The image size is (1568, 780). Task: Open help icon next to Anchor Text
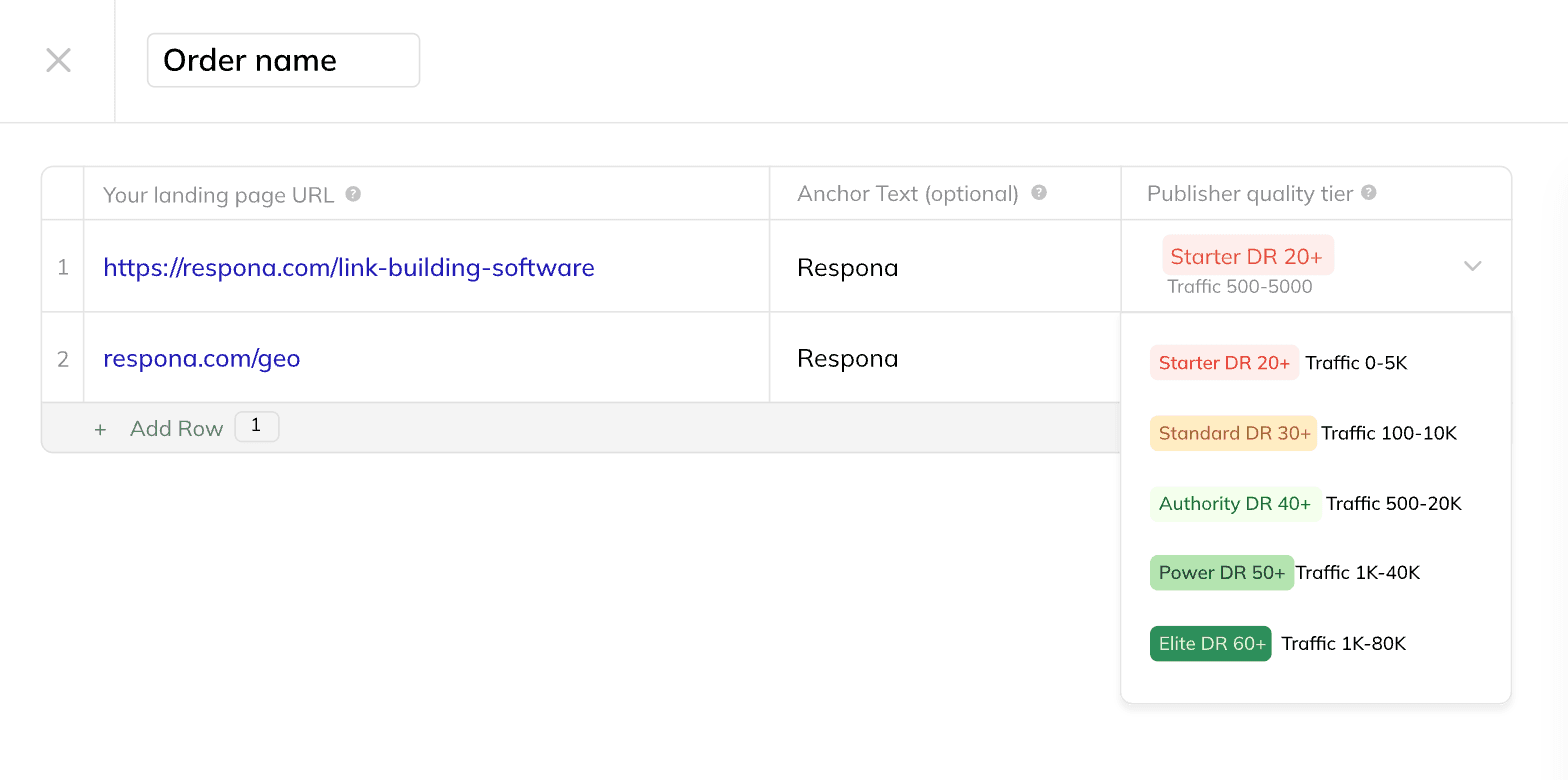click(1039, 193)
